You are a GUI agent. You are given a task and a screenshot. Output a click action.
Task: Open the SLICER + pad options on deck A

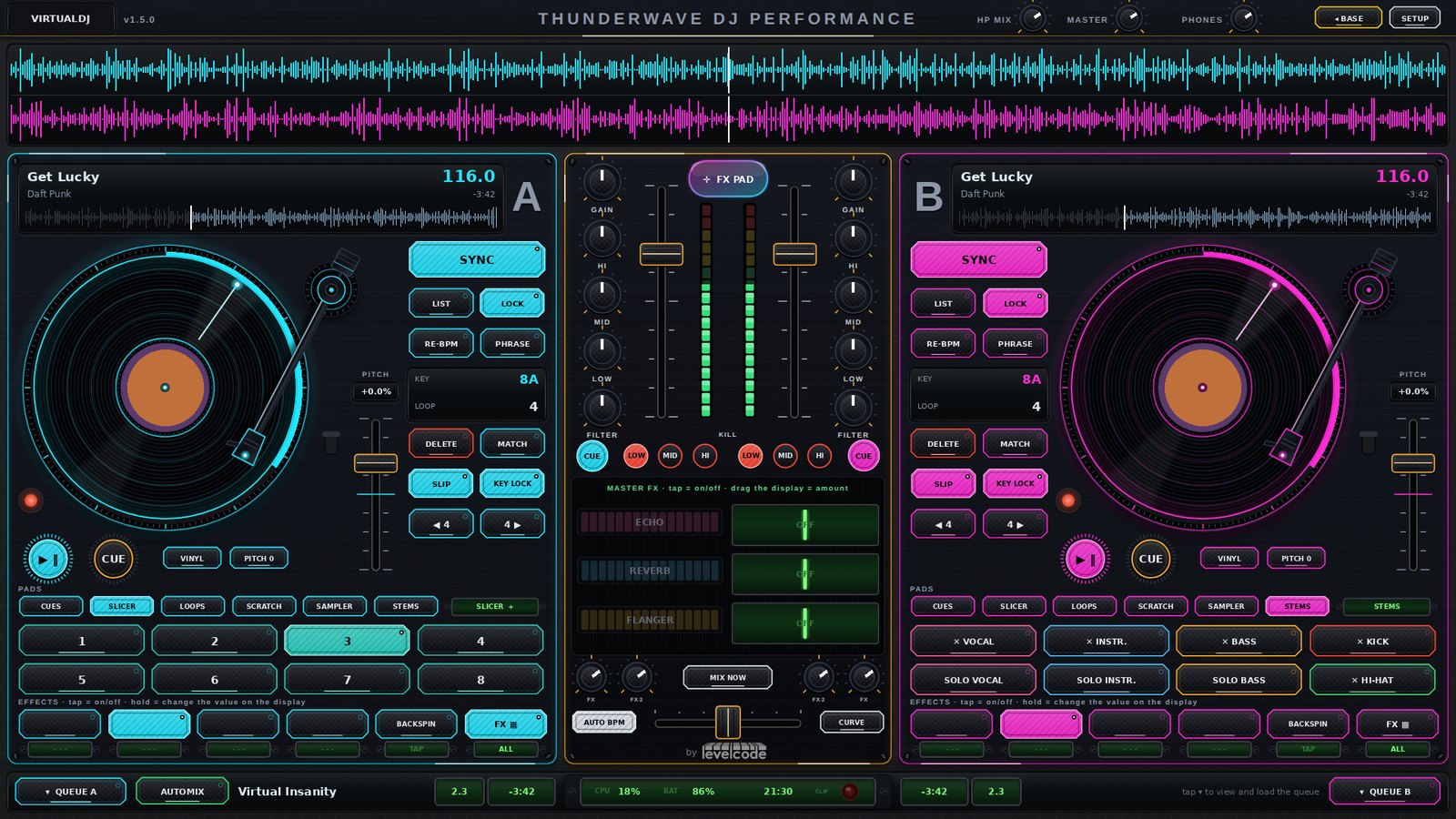pyautogui.click(x=495, y=606)
